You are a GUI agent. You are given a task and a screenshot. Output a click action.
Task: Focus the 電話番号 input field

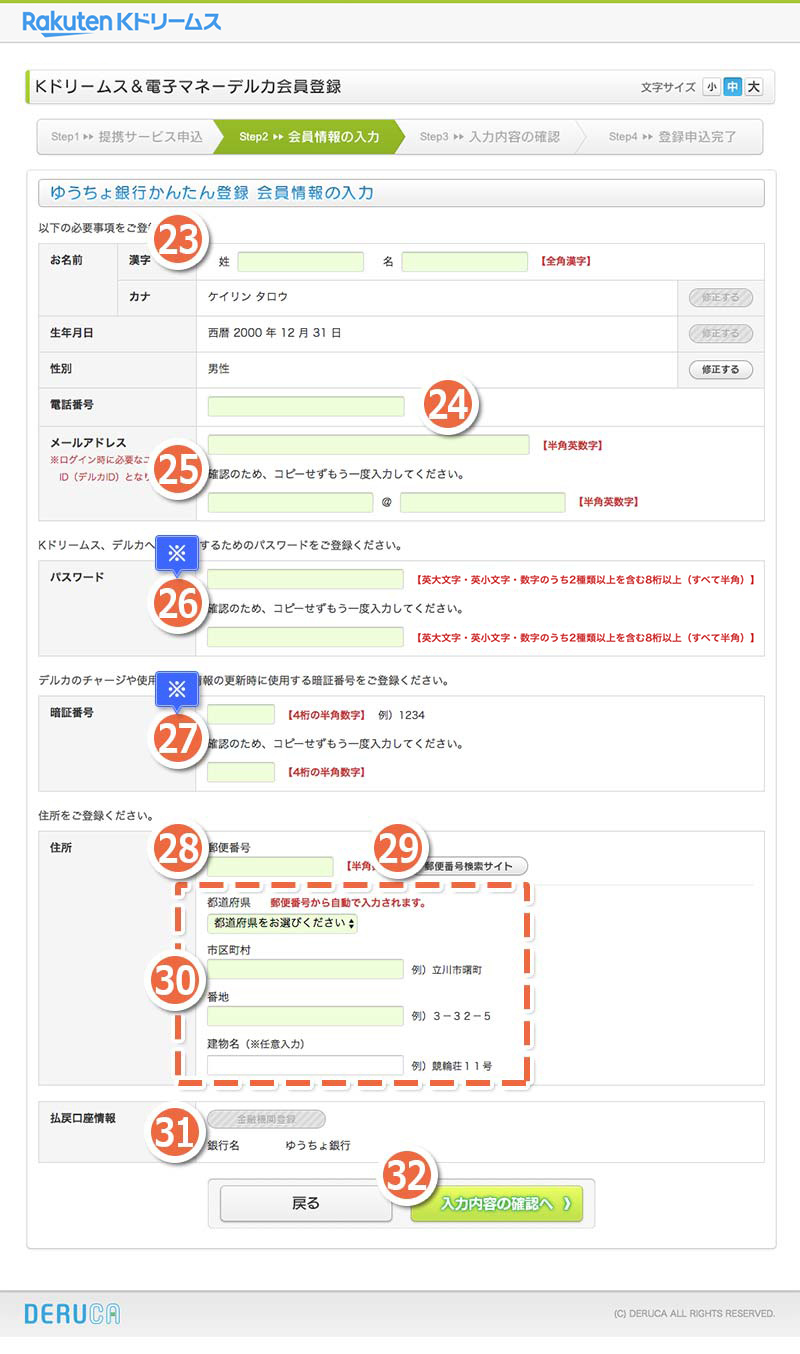coord(306,406)
